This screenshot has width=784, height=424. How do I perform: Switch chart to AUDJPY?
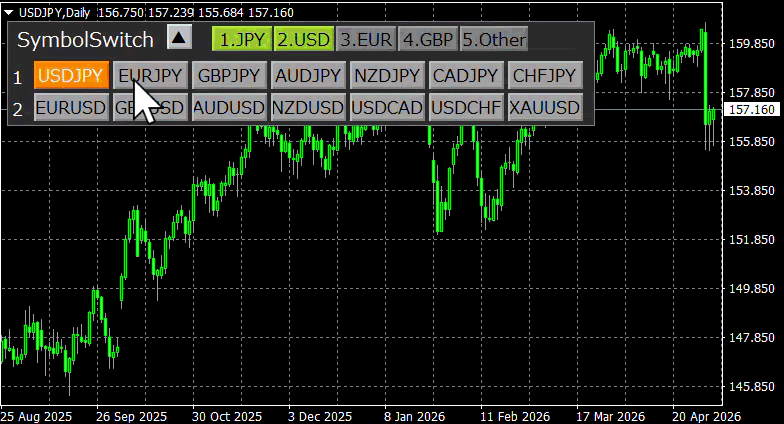click(308, 76)
